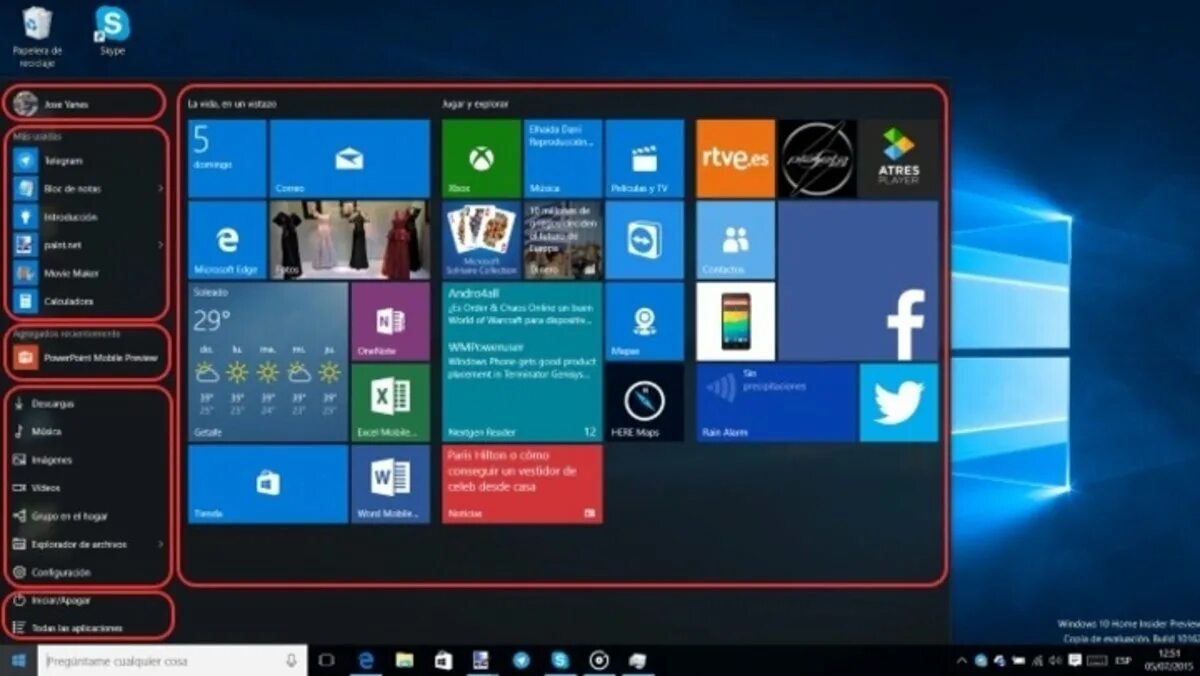Viewport: 1200px width, 676px height.
Task: Open the Música tile in Jugar y explorar
Action: point(563,158)
